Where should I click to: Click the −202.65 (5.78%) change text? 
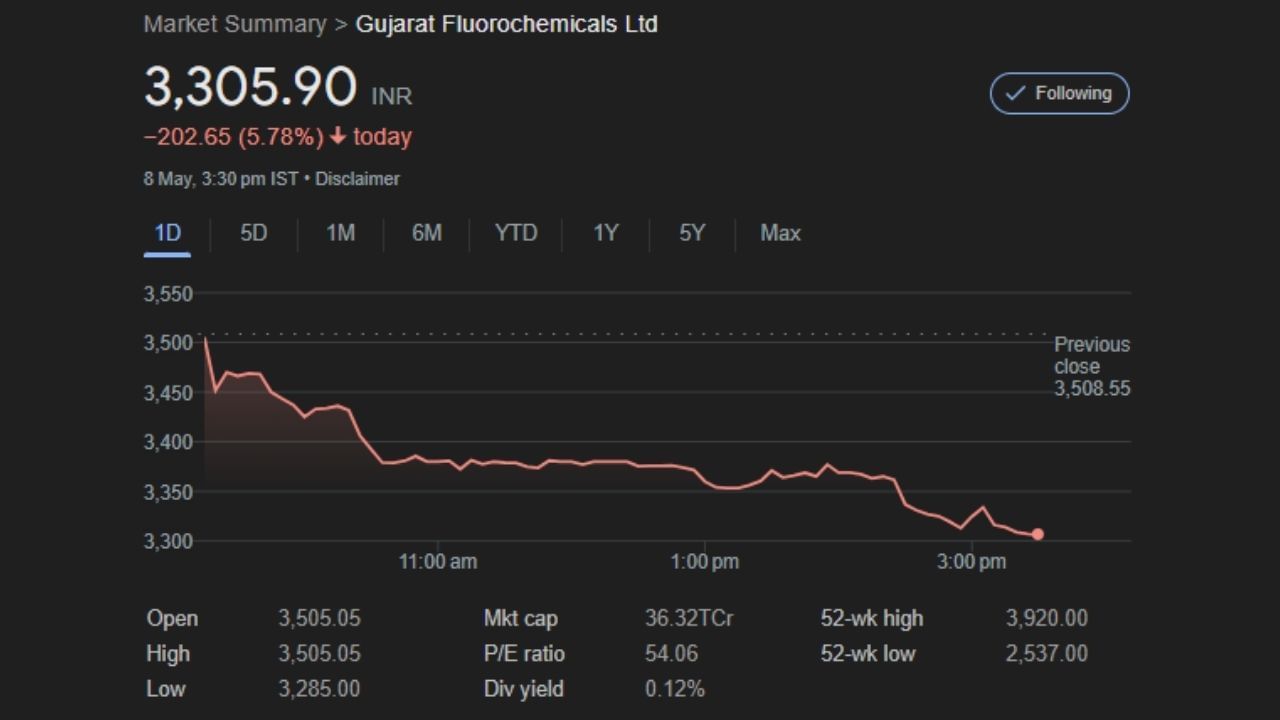tap(234, 137)
